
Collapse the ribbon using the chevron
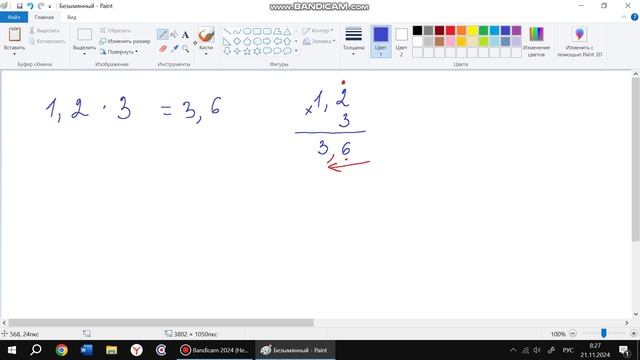tap(624, 17)
